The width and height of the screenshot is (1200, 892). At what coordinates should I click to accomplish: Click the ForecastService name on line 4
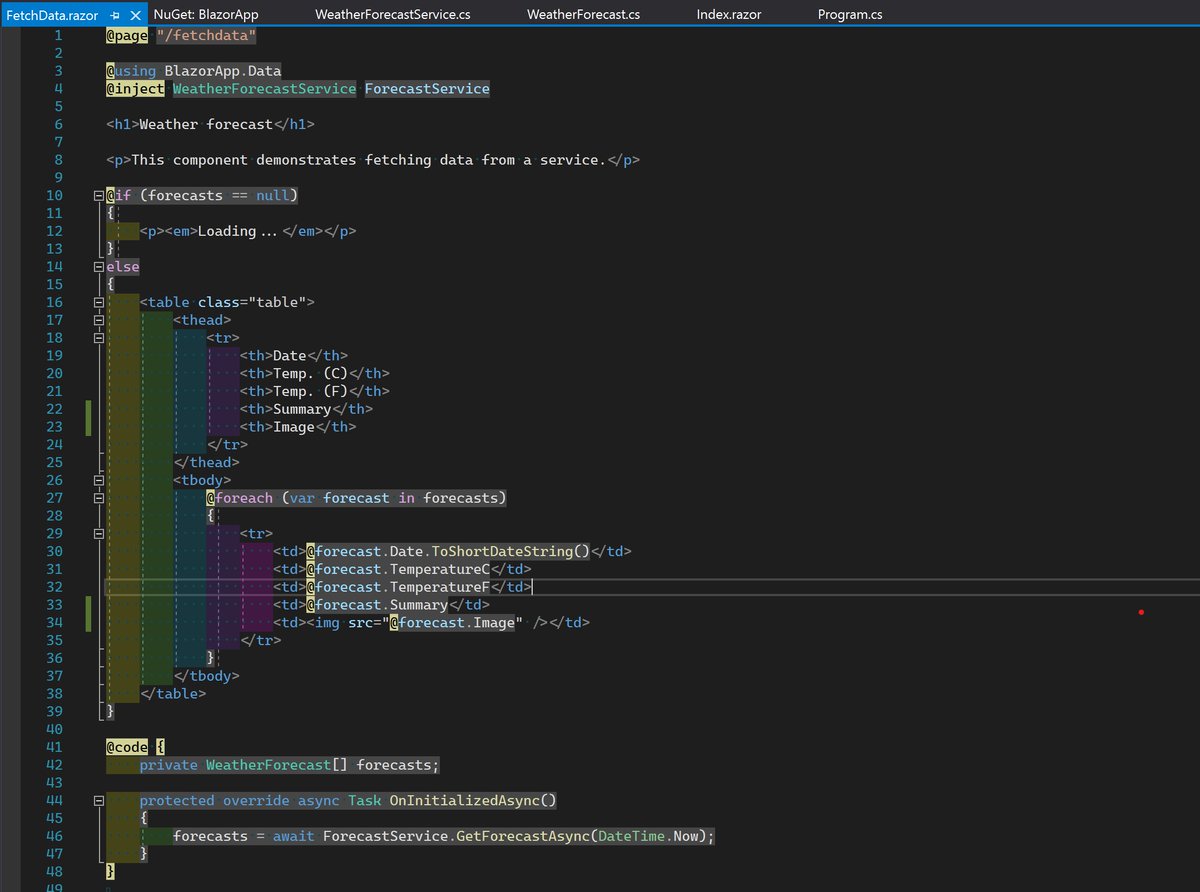tap(427, 89)
